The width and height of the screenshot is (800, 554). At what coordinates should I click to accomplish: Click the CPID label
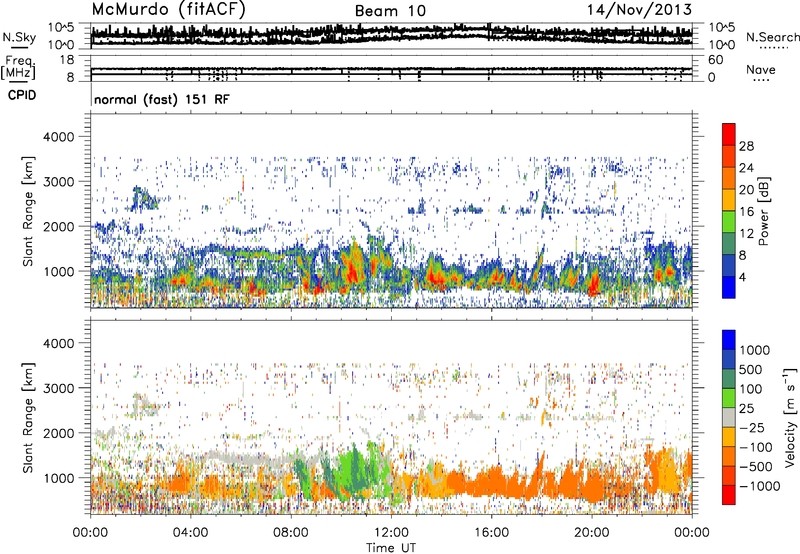coord(22,95)
